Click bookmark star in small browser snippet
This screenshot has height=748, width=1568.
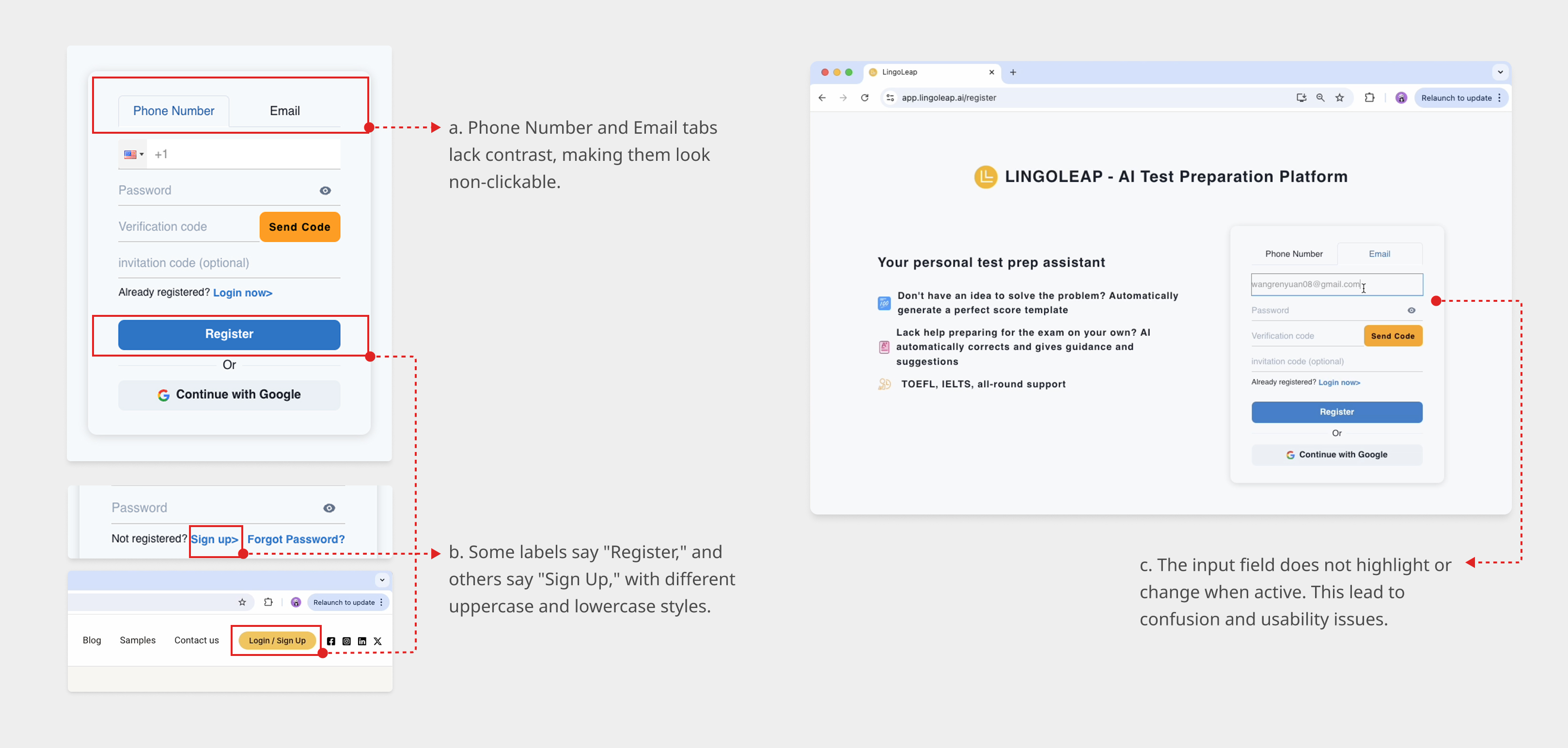242,603
